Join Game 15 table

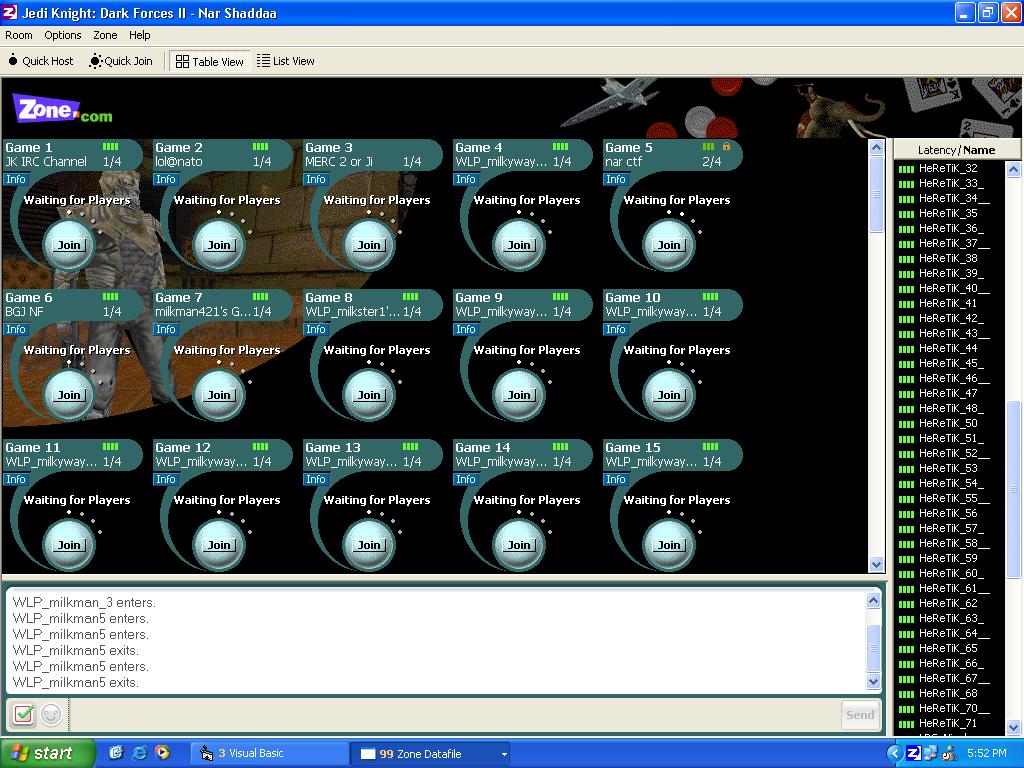(x=669, y=546)
